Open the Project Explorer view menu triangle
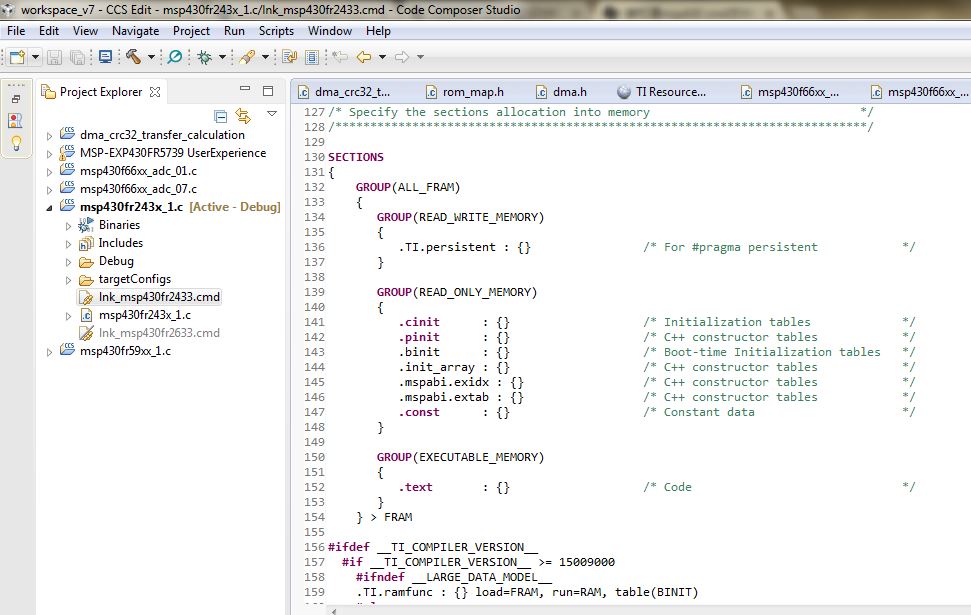 [x=271, y=115]
